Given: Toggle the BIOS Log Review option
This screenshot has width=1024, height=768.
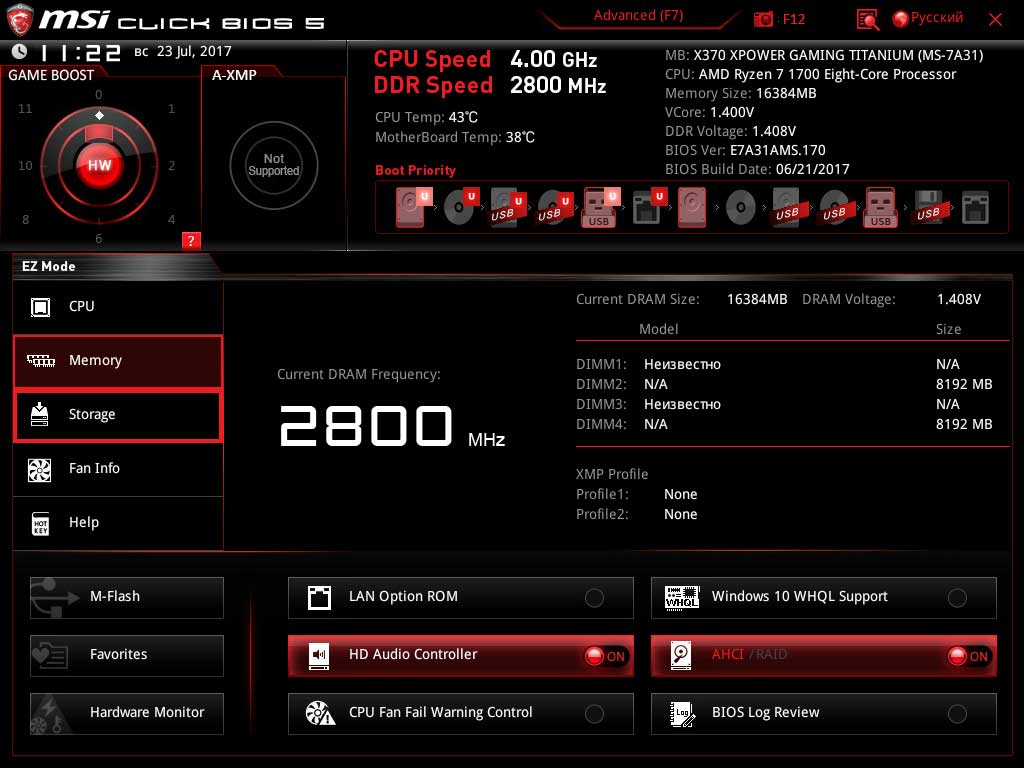Looking at the screenshot, I should click(x=957, y=714).
